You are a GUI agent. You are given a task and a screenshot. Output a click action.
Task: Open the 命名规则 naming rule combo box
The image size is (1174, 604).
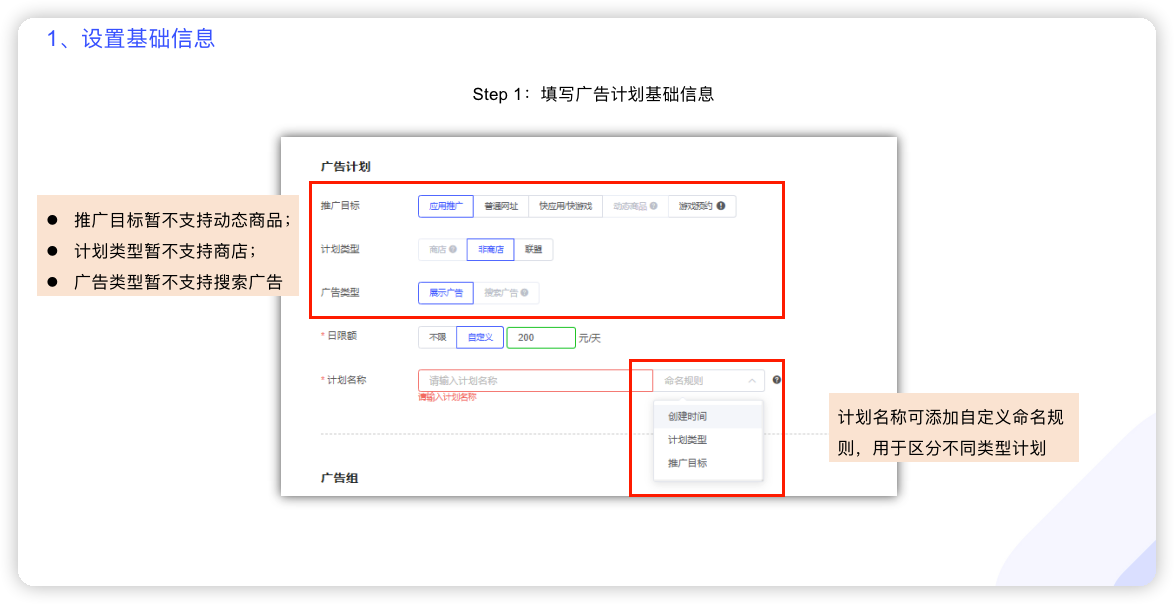pyautogui.click(x=700, y=381)
